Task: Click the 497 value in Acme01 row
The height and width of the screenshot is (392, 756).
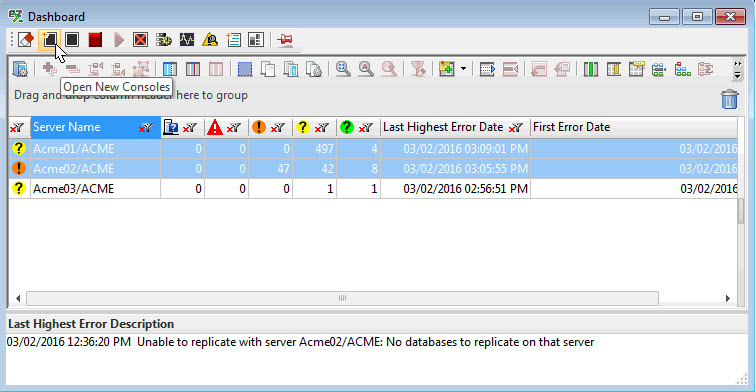Action: 324,149
